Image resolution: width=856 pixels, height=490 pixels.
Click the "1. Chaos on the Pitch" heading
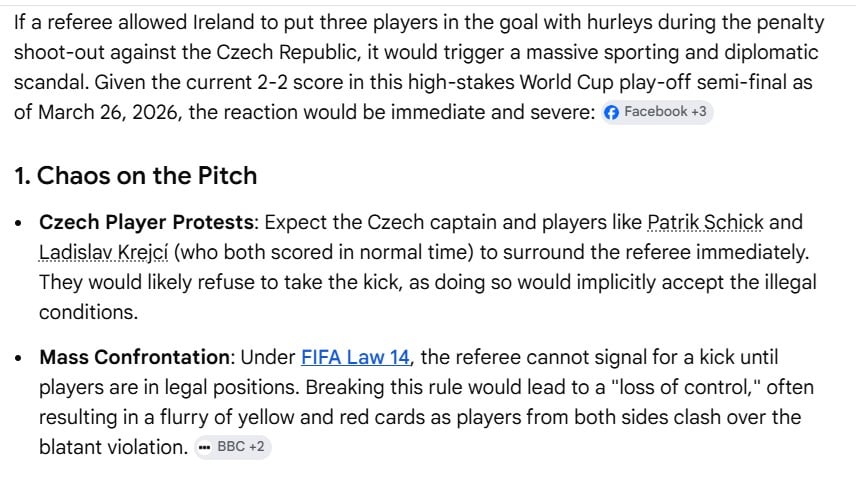[x=135, y=176]
